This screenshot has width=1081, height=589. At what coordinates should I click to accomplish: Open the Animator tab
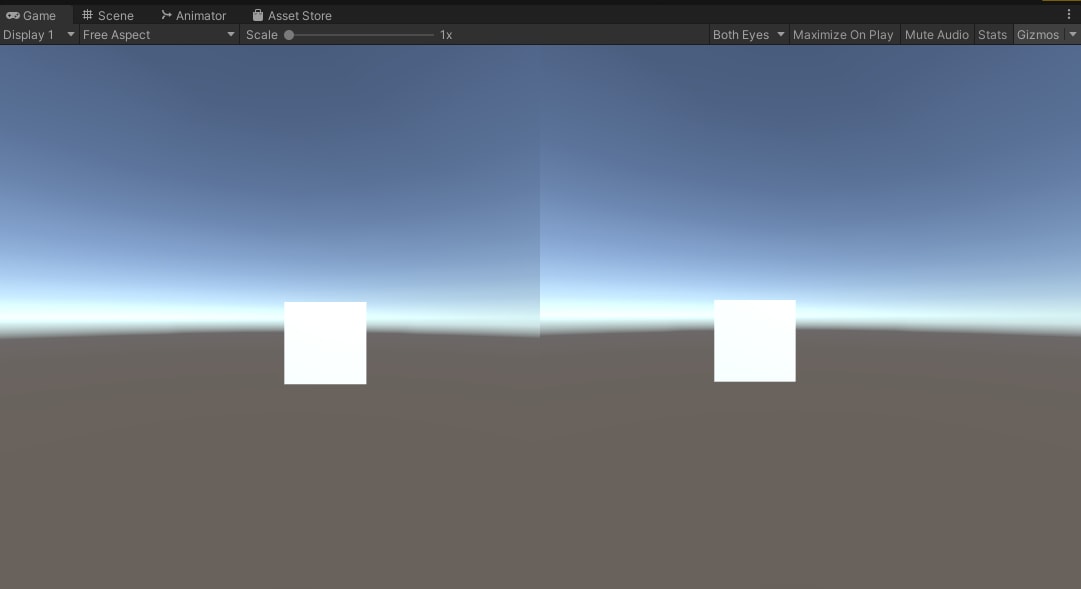pyautogui.click(x=194, y=15)
